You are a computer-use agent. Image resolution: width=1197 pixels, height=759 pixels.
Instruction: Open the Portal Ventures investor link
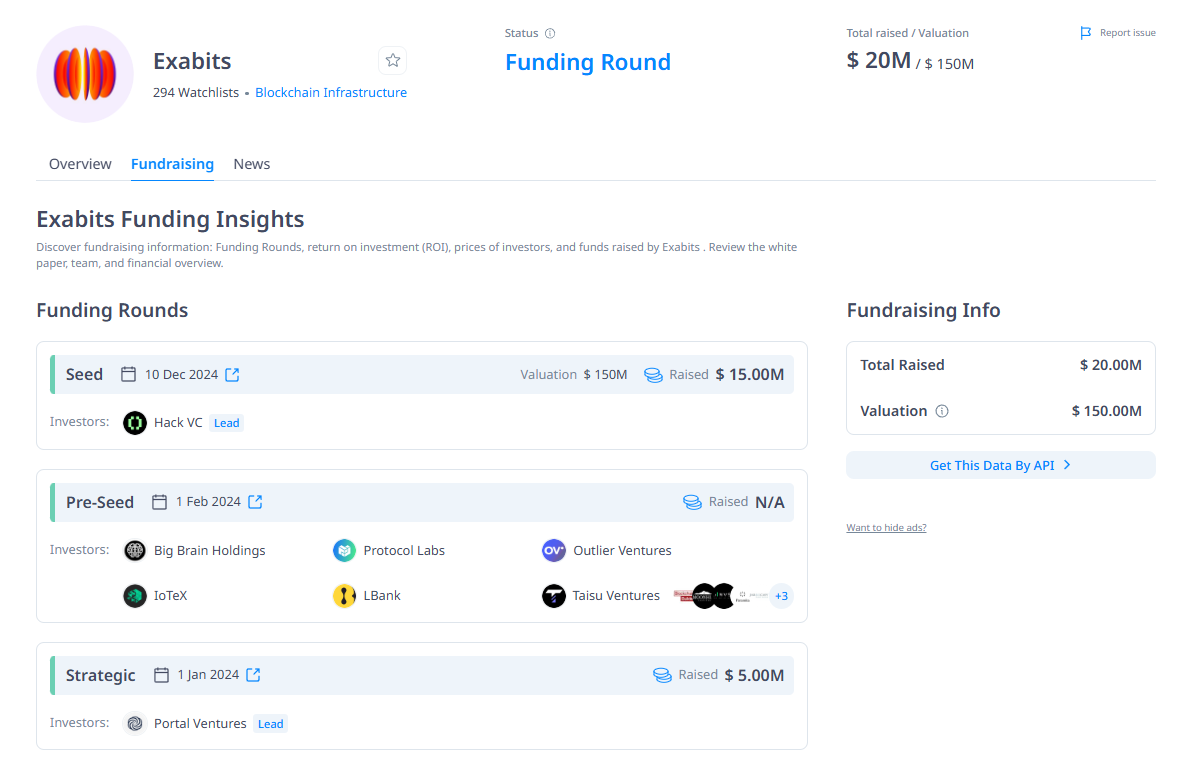coord(200,724)
